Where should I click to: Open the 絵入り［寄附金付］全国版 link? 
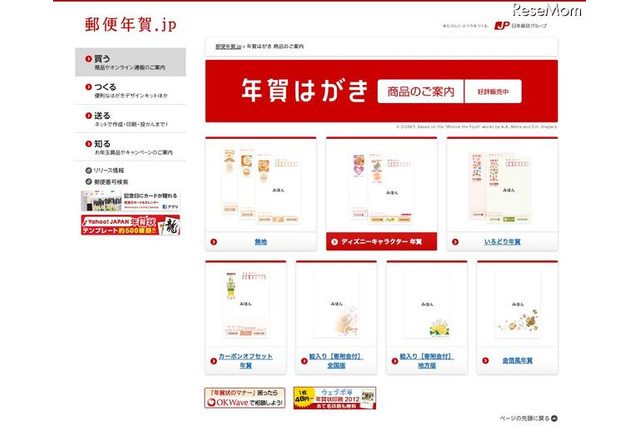[x=336, y=361]
